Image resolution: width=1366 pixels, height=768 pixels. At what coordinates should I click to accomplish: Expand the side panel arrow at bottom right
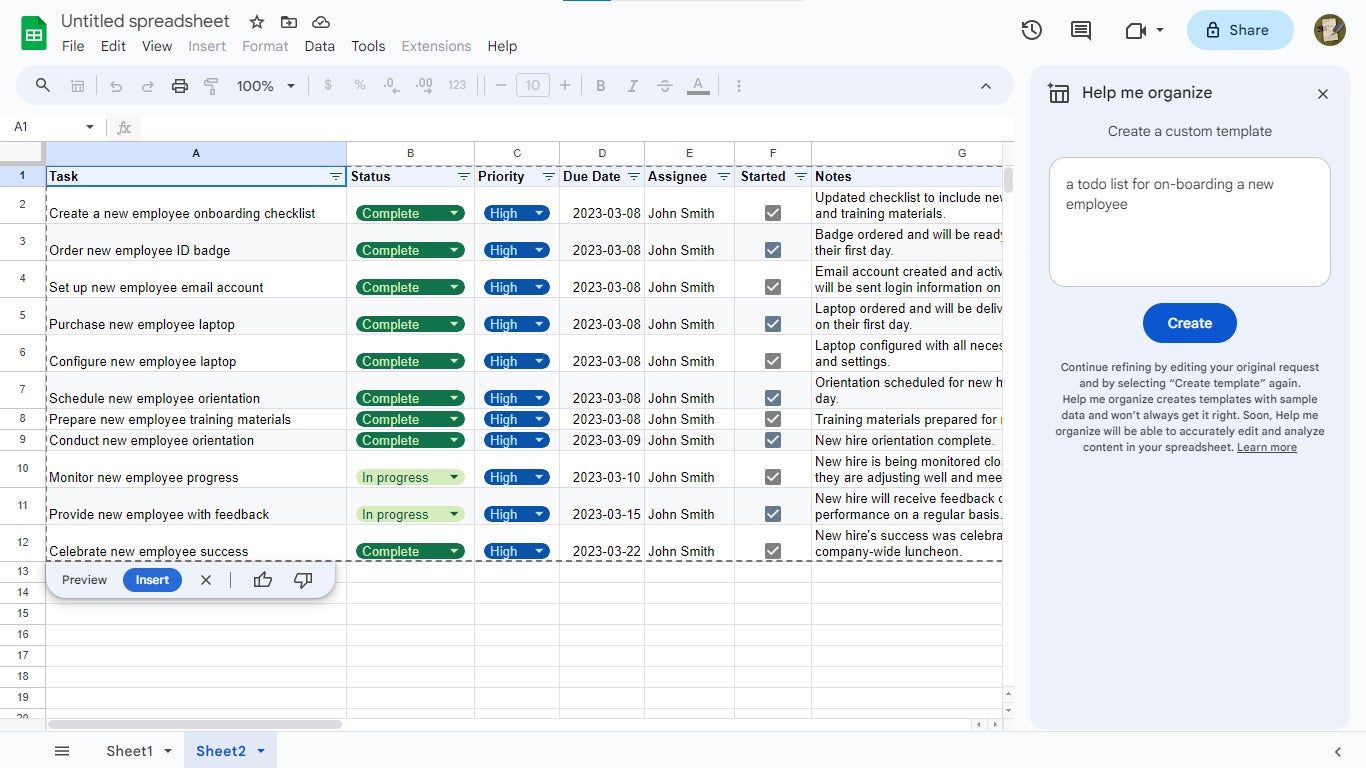(x=1338, y=752)
